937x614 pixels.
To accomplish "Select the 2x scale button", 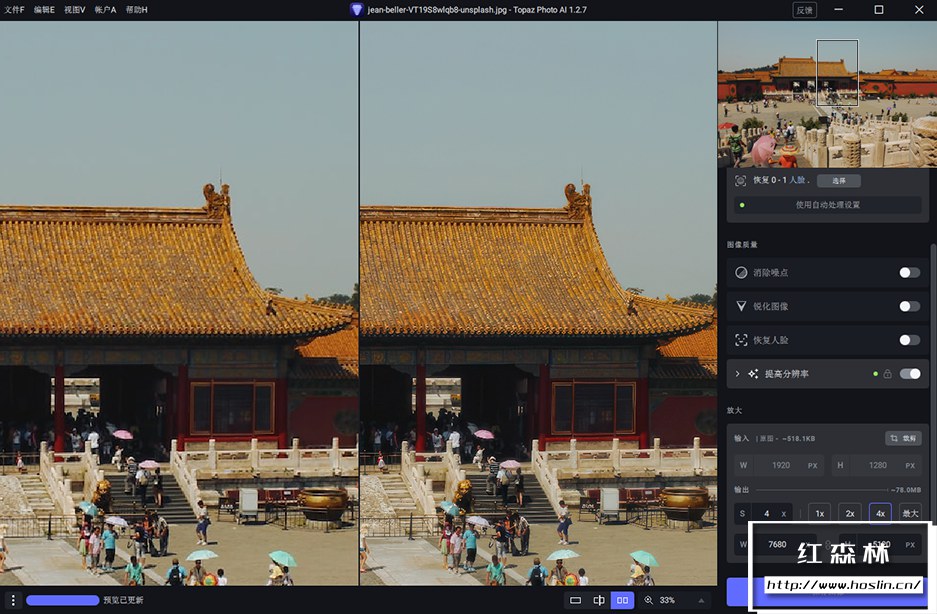I will (850, 514).
